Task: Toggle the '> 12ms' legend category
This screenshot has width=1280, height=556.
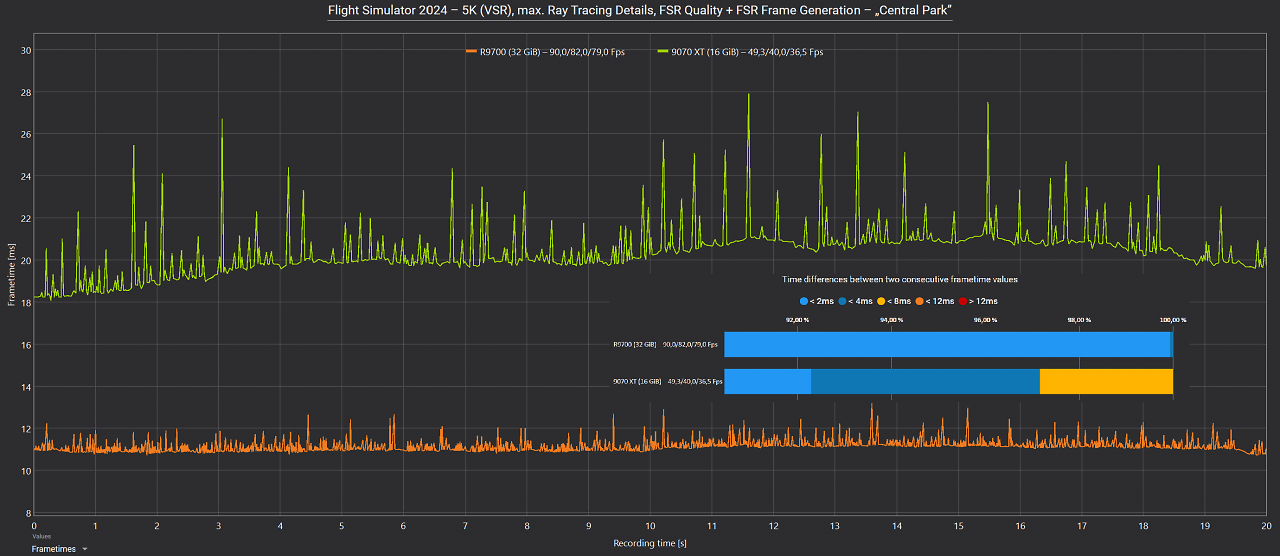Action: point(979,301)
